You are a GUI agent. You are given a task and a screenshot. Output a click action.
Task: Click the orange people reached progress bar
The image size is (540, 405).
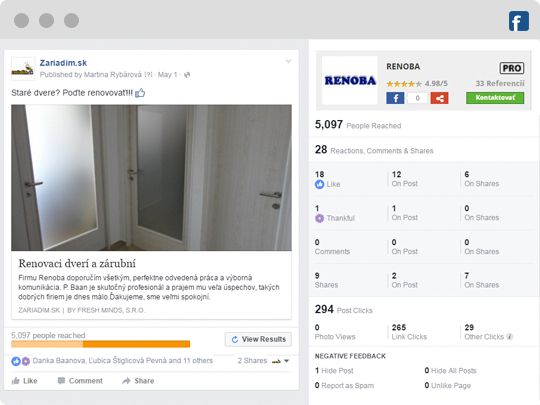(101, 344)
